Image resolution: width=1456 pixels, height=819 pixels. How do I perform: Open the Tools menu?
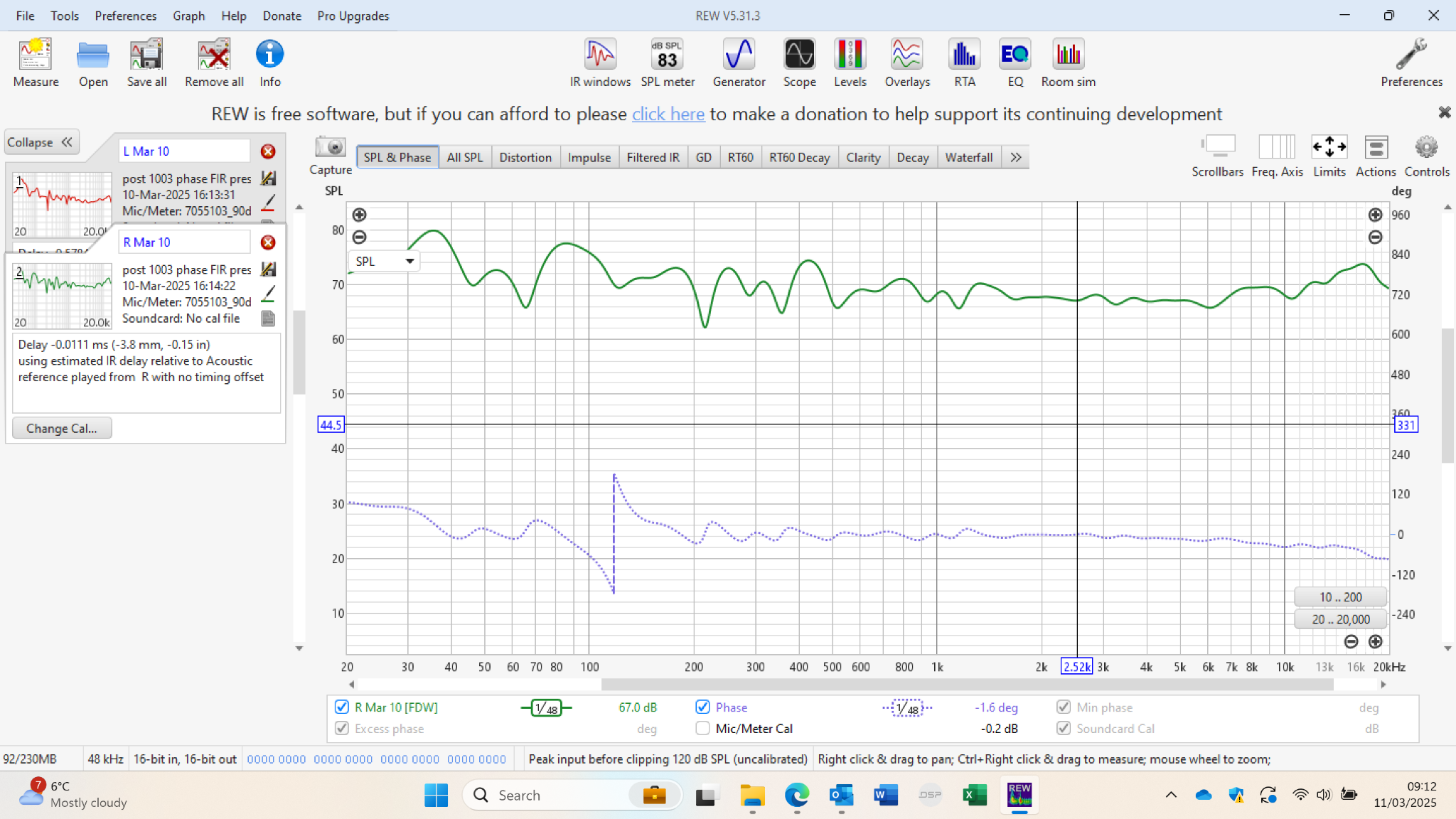click(65, 16)
